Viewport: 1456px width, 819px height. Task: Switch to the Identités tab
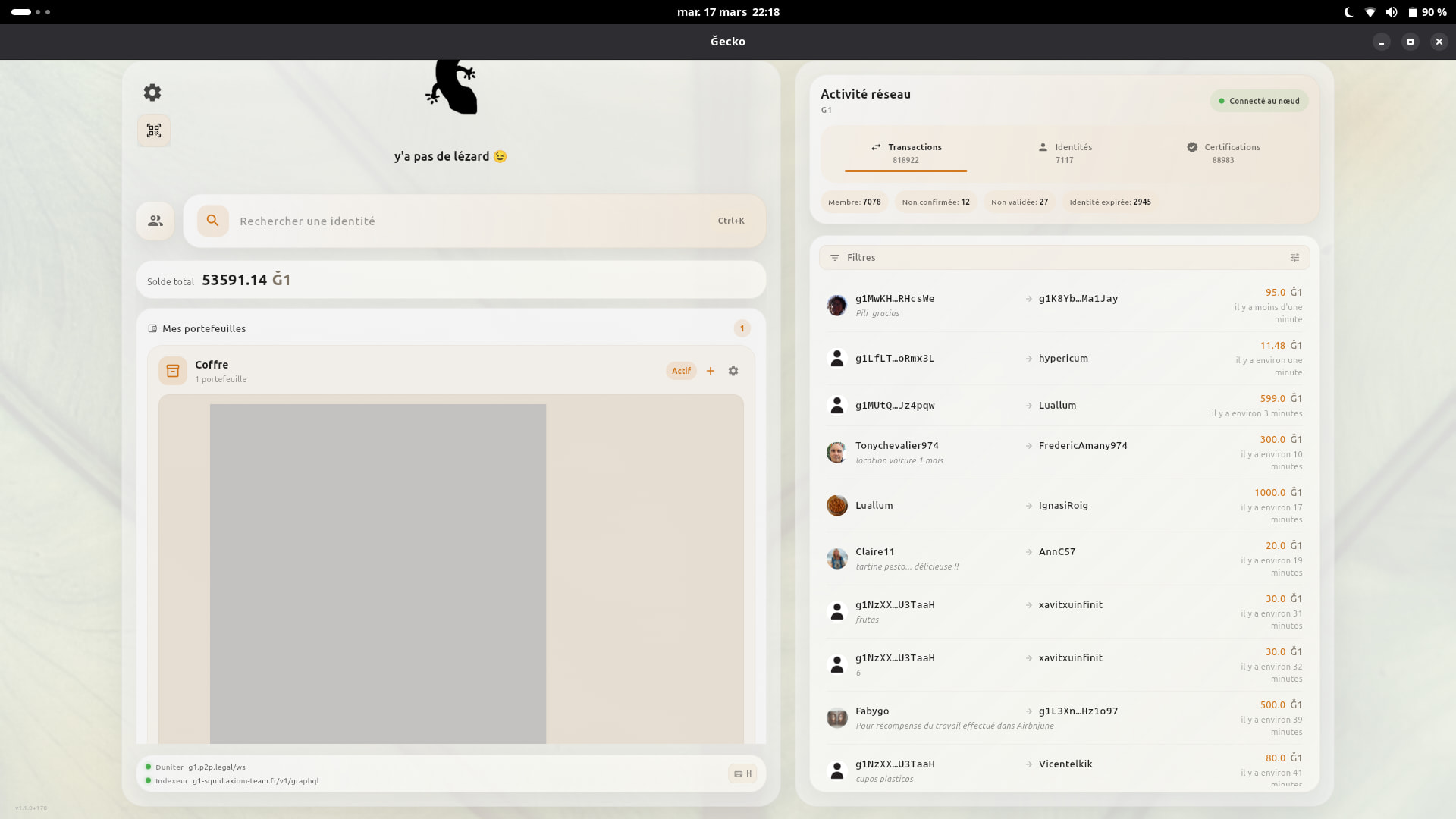(1065, 152)
